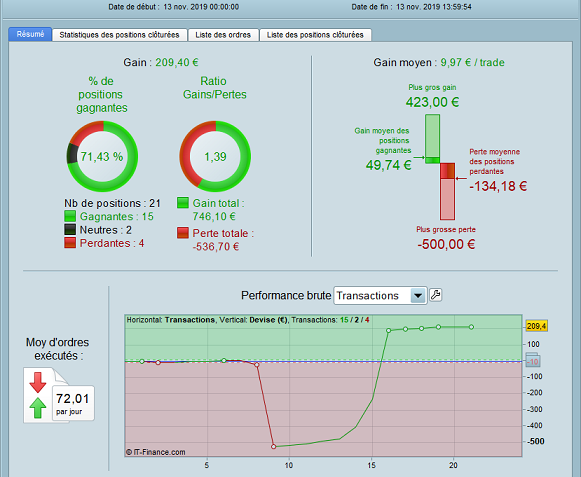Click the red Perte totale legend square

(x=183, y=233)
